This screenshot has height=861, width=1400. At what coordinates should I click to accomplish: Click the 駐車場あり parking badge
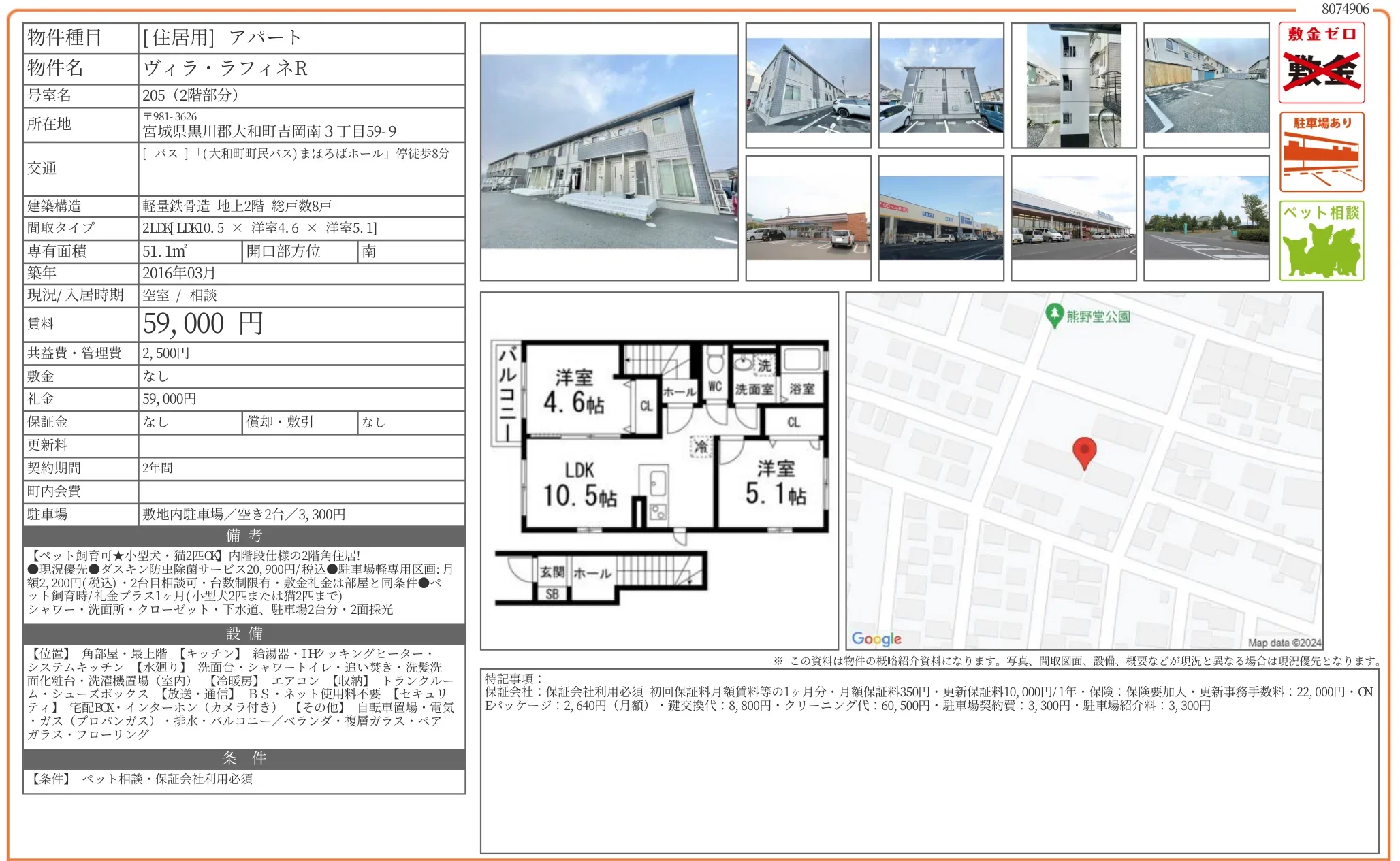tap(1321, 152)
